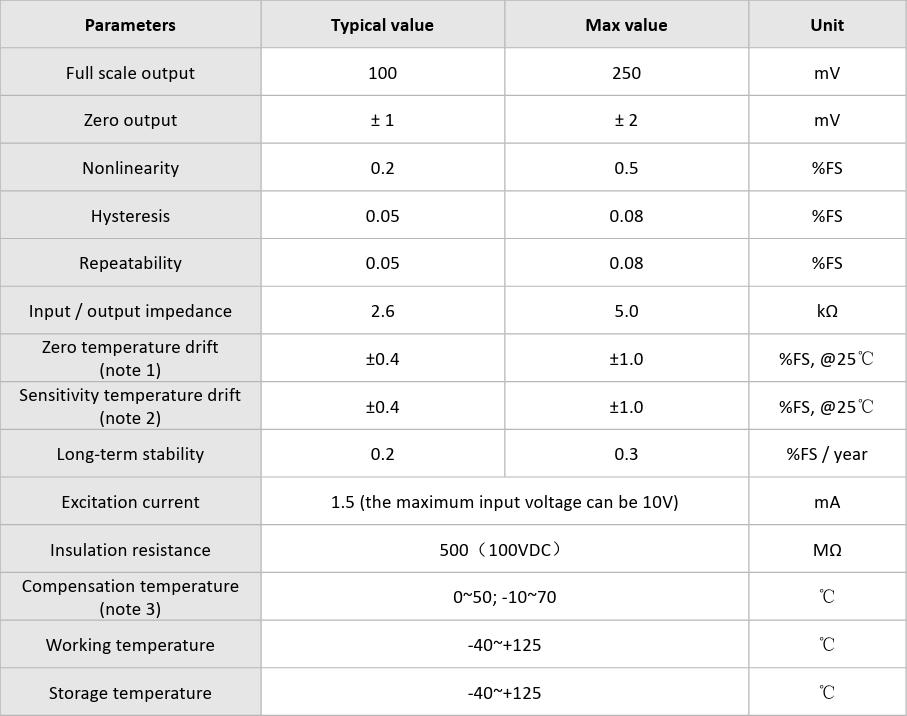This screenshot has width=907, height=716.
Task: Select the kΩ unit cell
Action: point(827,311)
